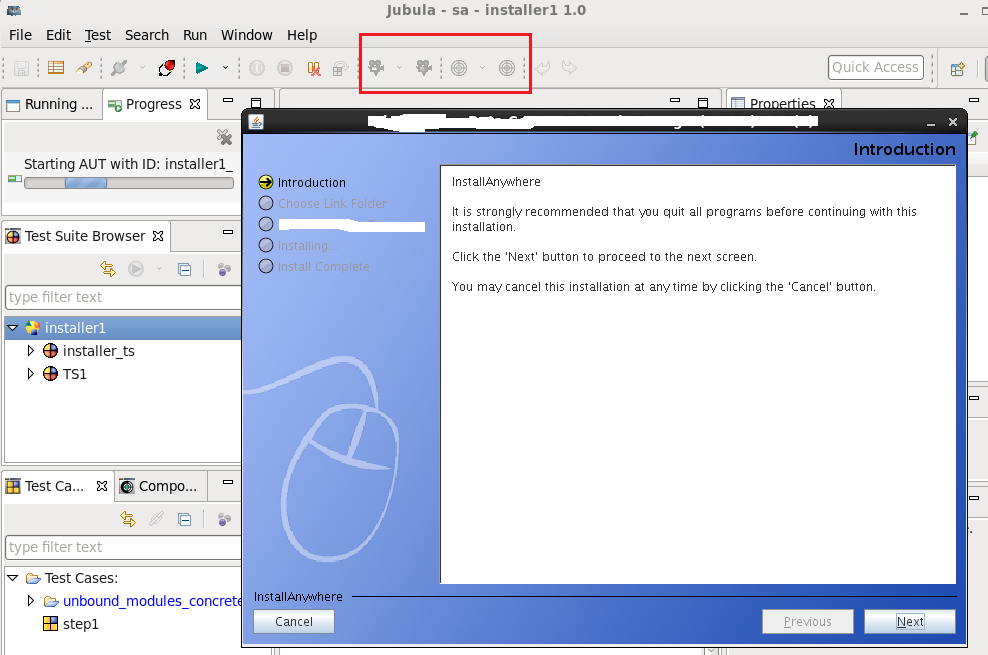988x655 pixels.
Task: Click the yellow bars with red X icon
Action: [x=313, y=68]
